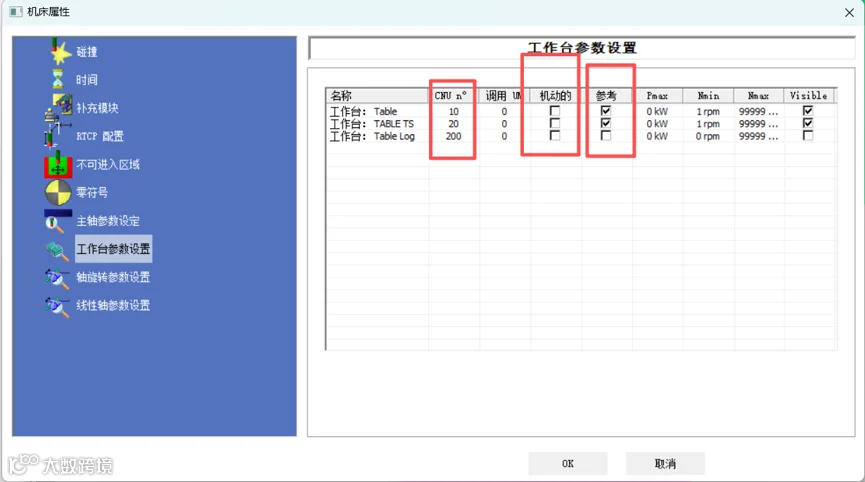Uncheck Visible checkbox for Table row
The width and height of the screenshot is (865, 482).
(x=808, y=111)
